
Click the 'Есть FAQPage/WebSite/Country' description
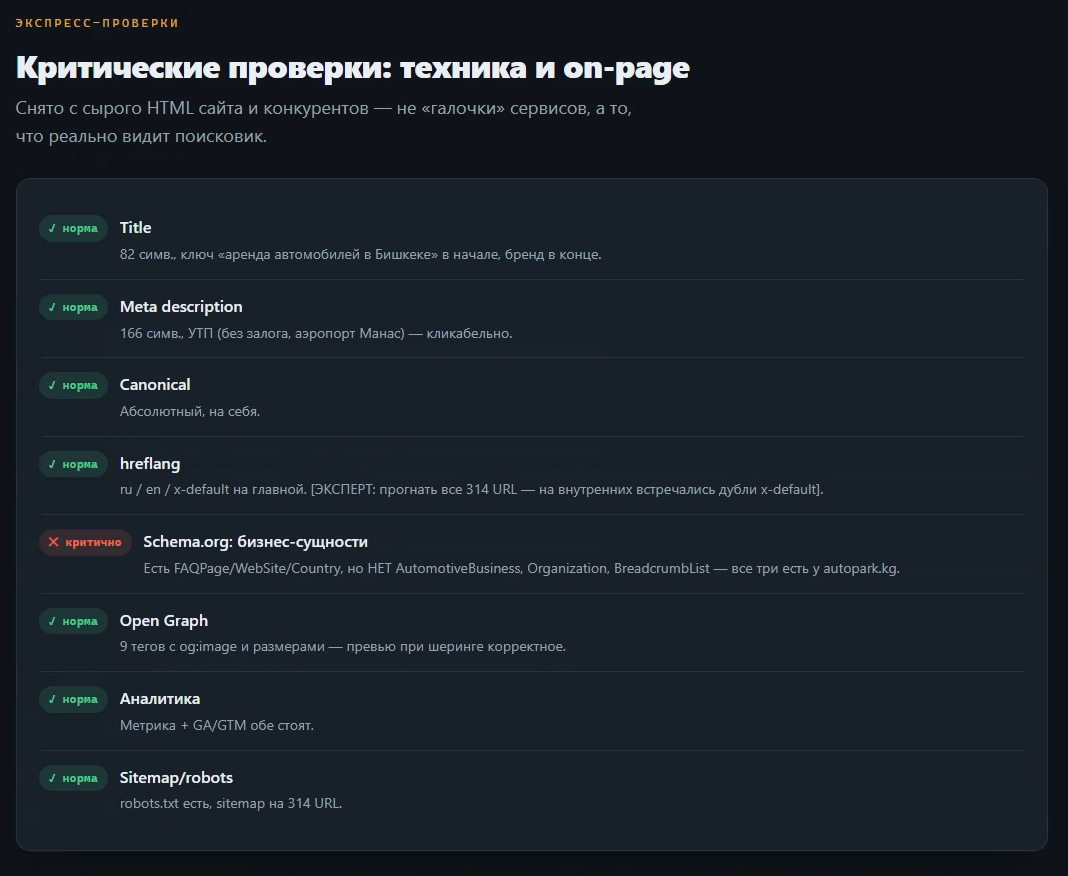pyautogui.click(x=521, y=569)
